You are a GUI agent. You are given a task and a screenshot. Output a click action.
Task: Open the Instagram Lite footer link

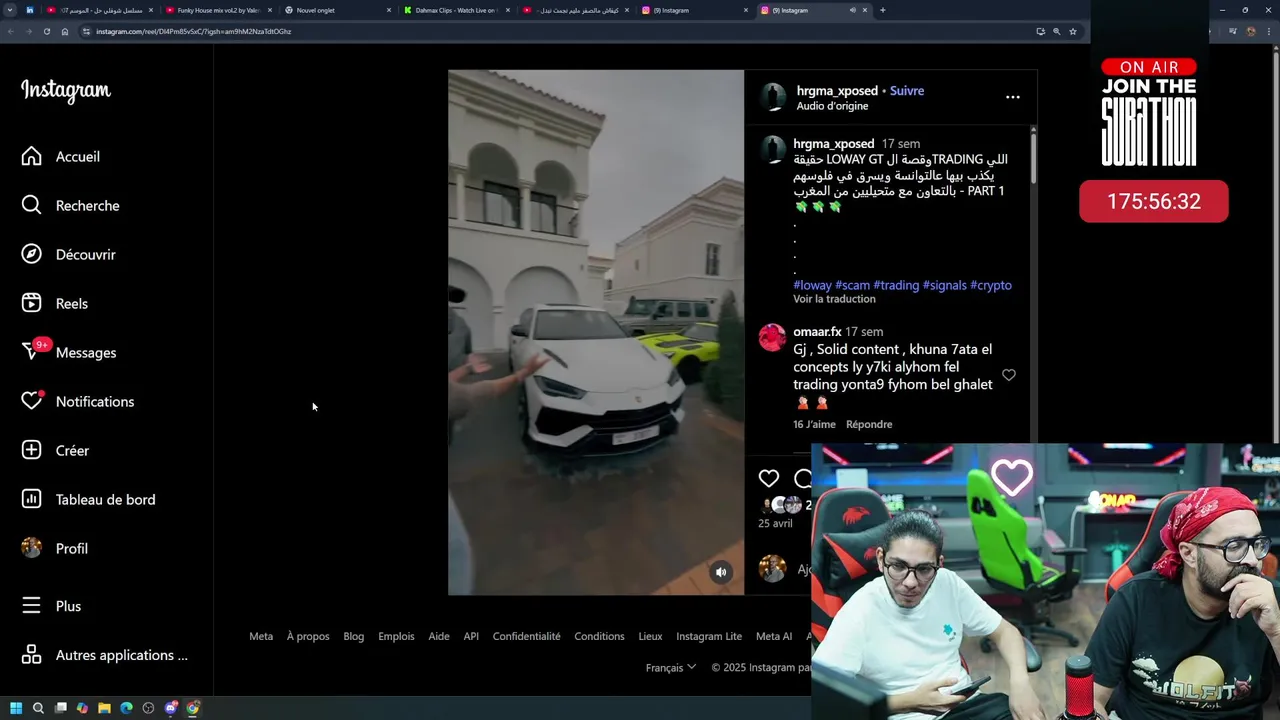(709, 636)
